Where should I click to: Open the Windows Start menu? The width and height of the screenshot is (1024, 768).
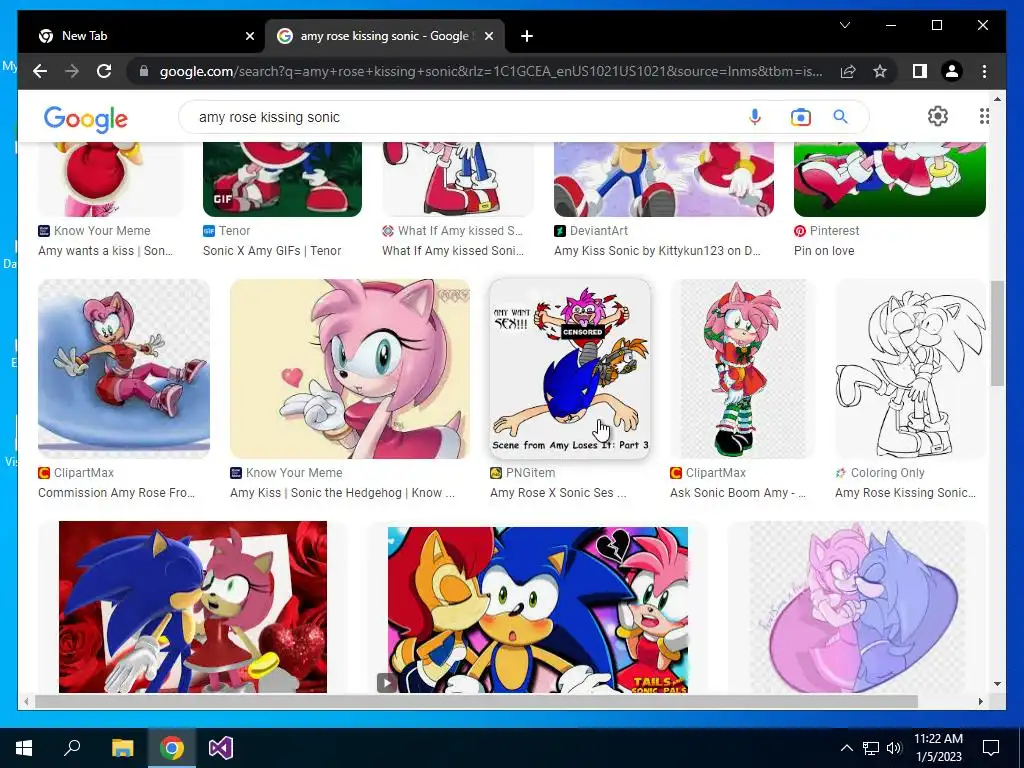(x=24, y=748)
